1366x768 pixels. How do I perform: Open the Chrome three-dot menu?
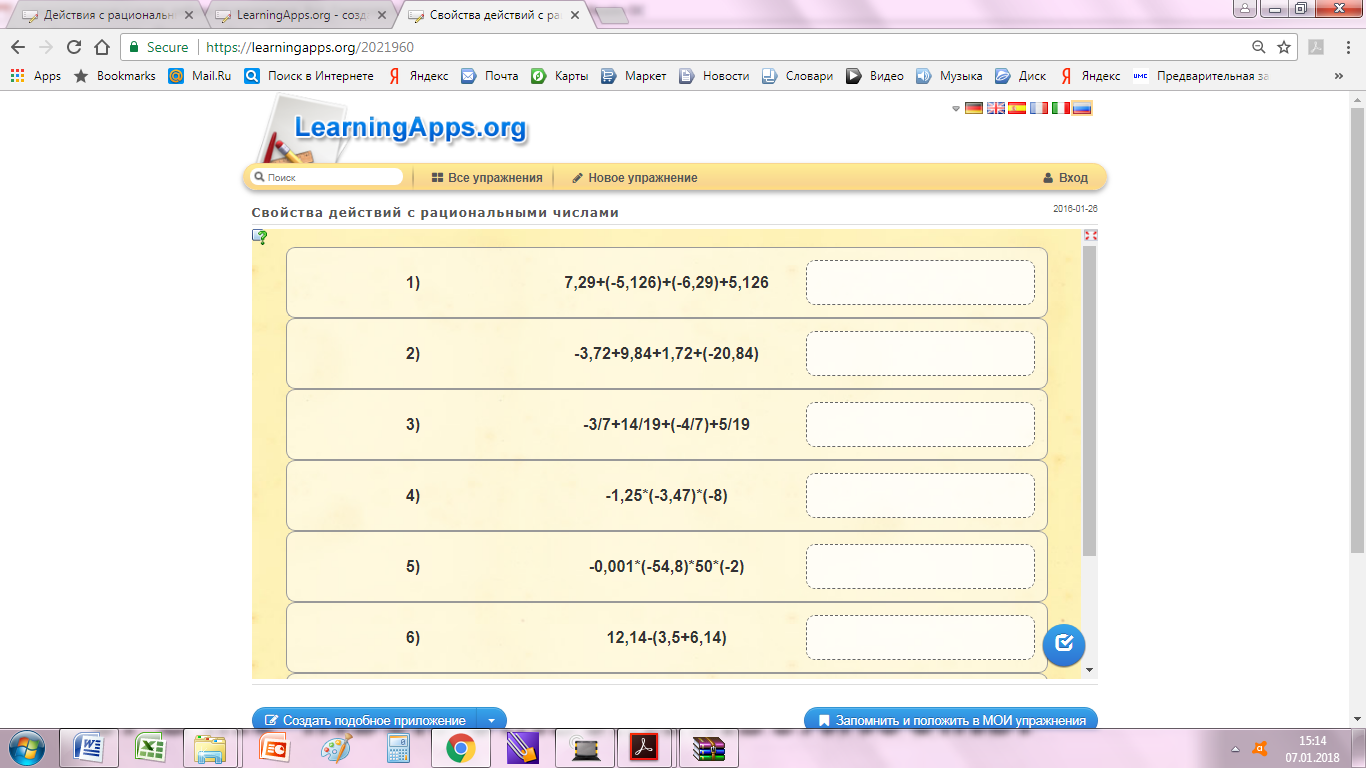click(x=1346, y=47)
